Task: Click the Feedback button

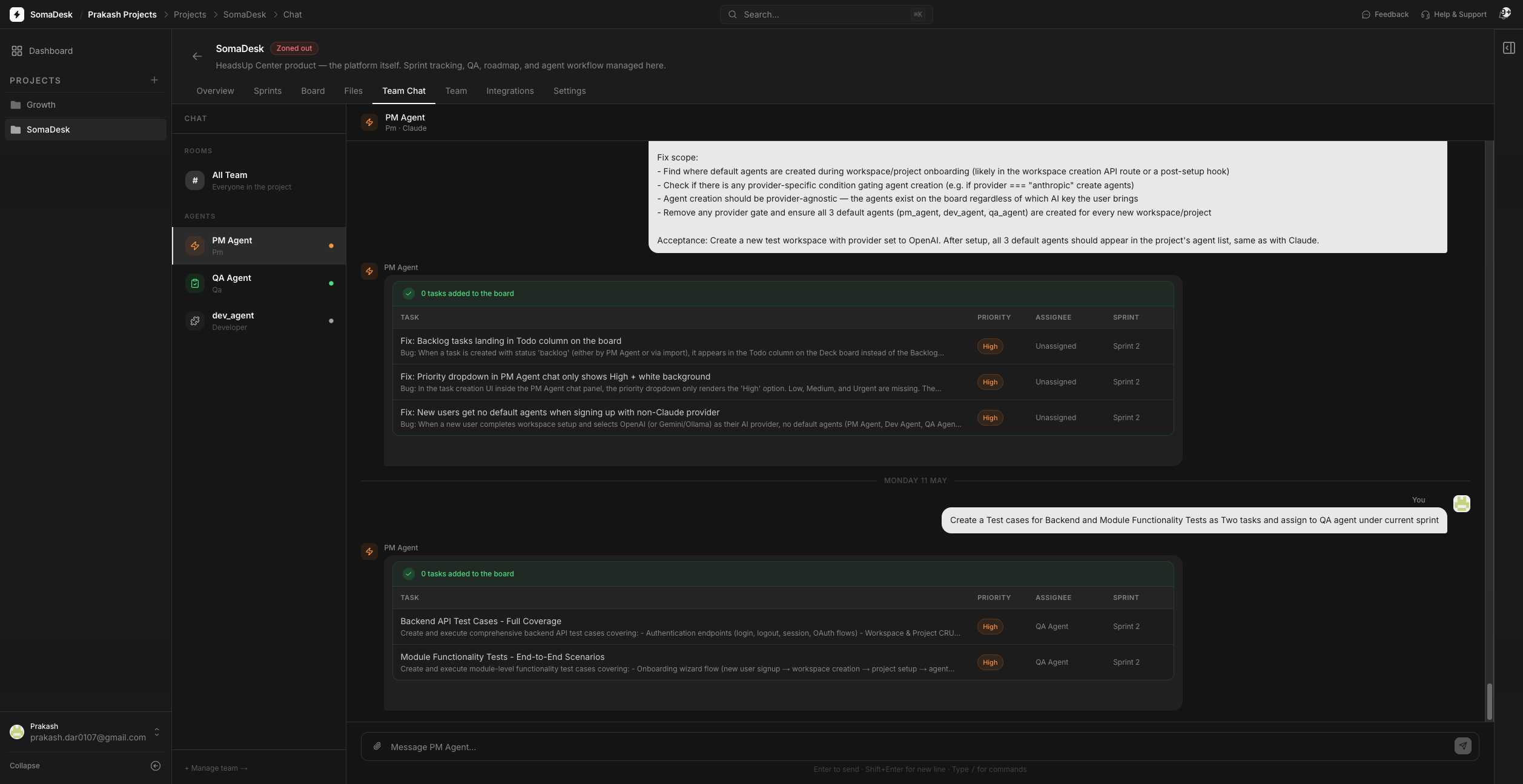Action: (1386, 15)
